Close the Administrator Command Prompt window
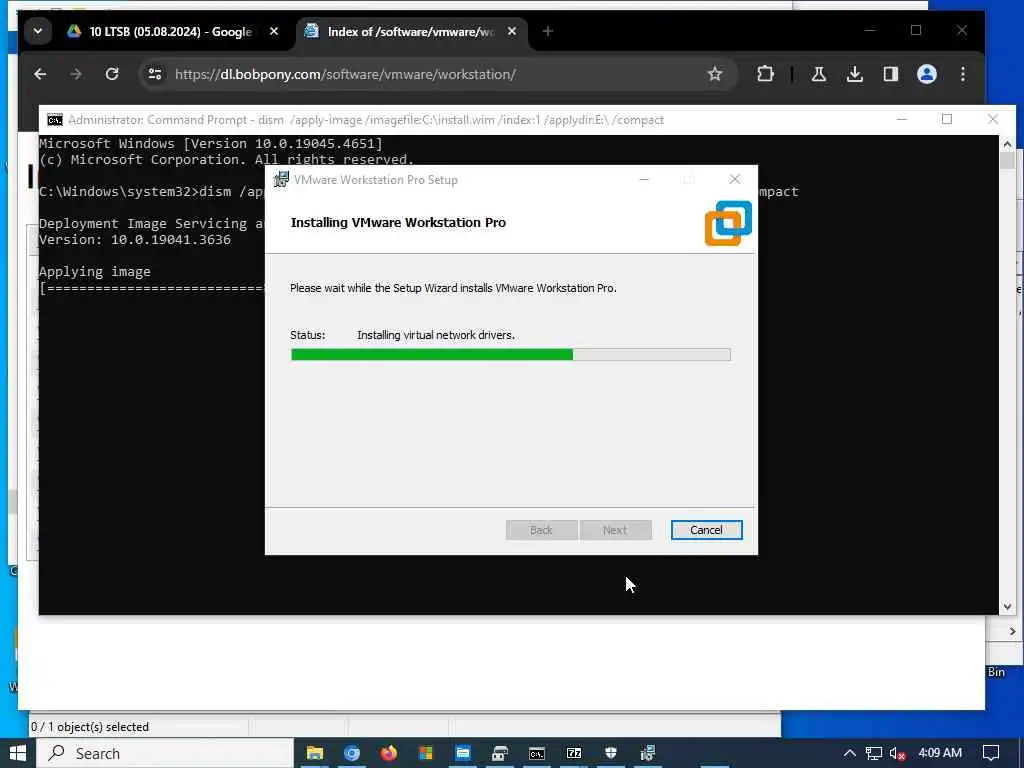Viewport: 1024px width, 768px height. point(993,119)
